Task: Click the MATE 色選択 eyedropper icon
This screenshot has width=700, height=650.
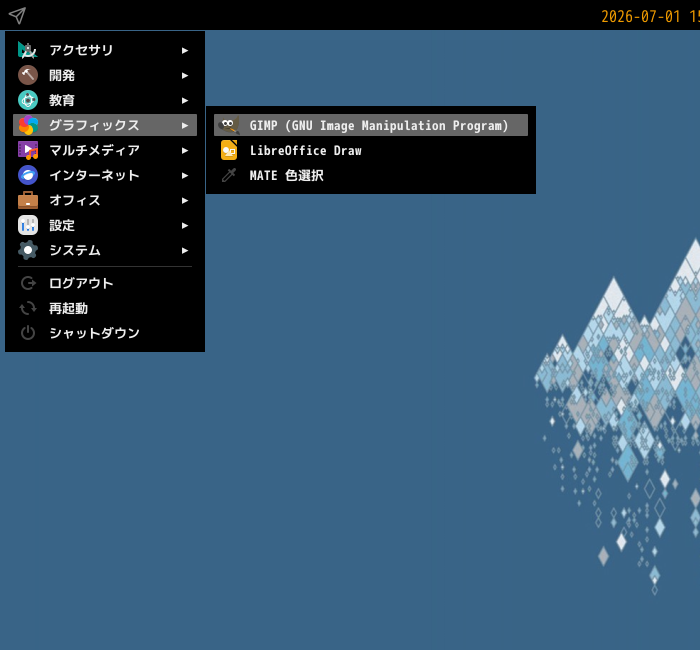Action: click(229, 175)
